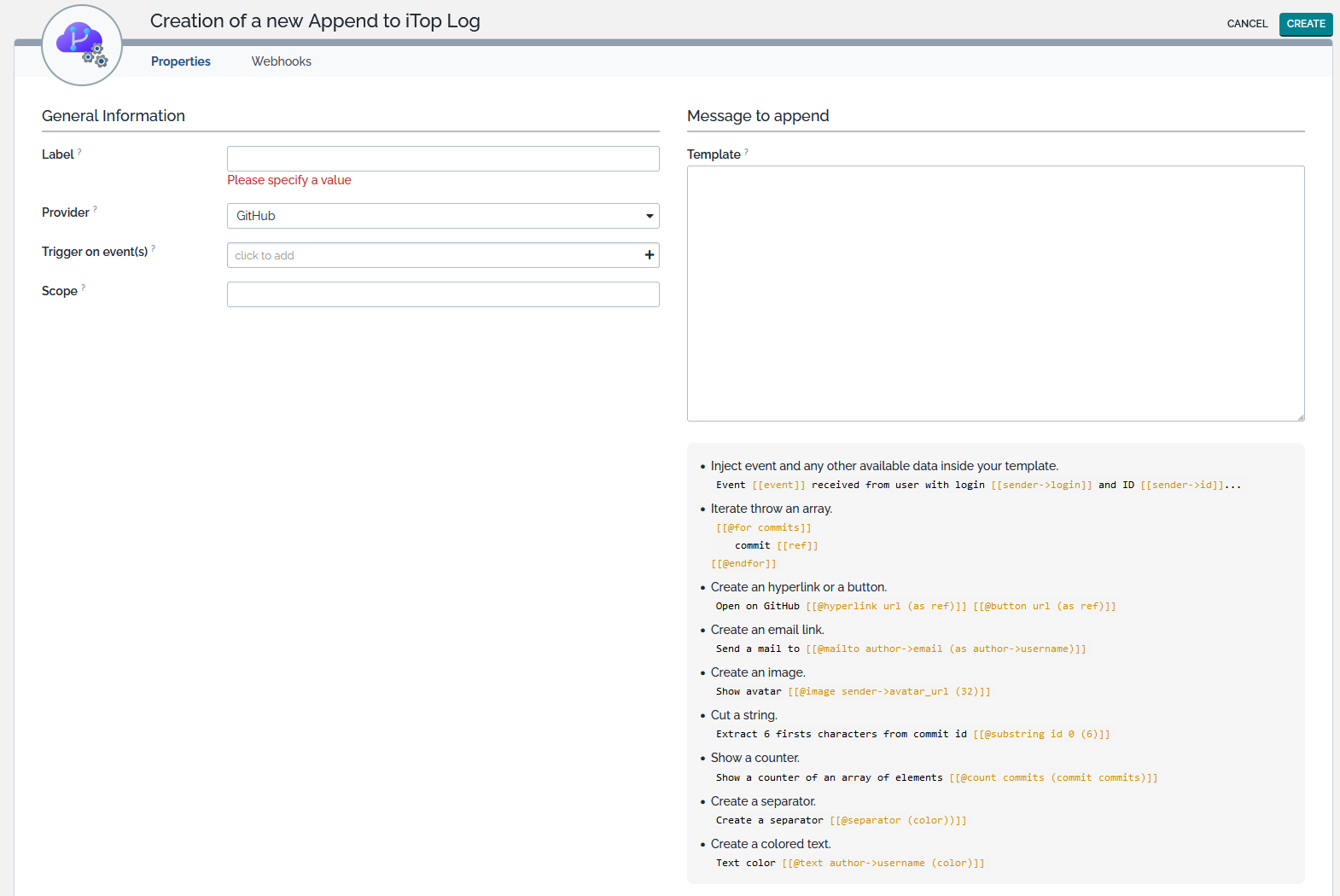Image resolution: width=1340 pixels, height=896 pixels.
Task: Open the 'click to add' events selector
Action: click(431, 255)
